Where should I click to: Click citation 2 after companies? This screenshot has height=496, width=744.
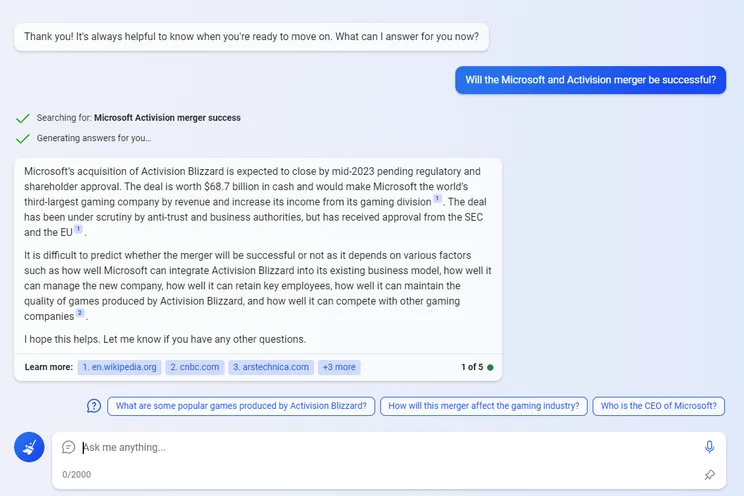point(80,313)
